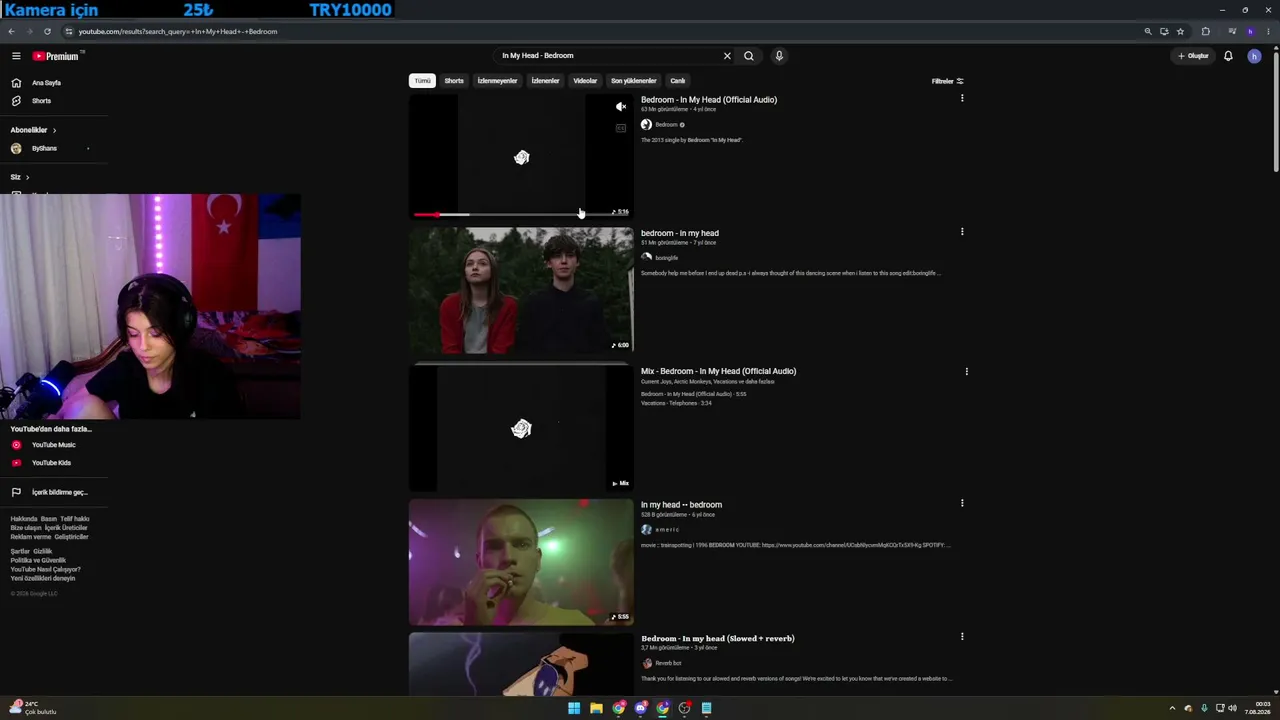Start voice search with the microphone icon

pyautogui.click(x=779, y=56)
